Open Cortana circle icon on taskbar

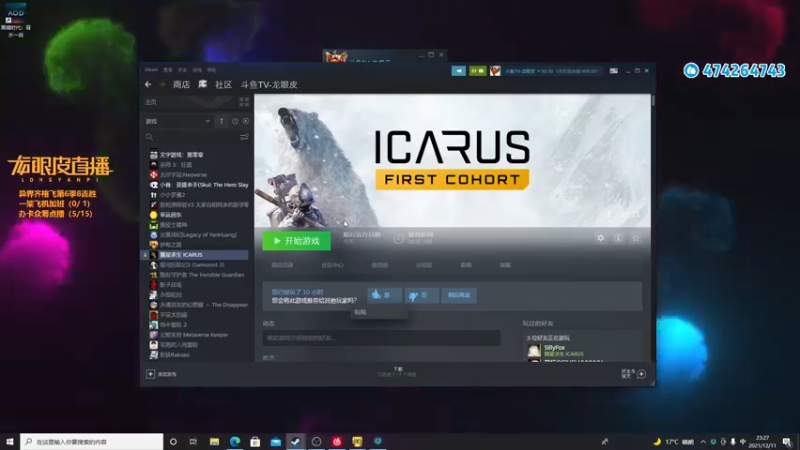pyautogui.click(x=173, y=441)
